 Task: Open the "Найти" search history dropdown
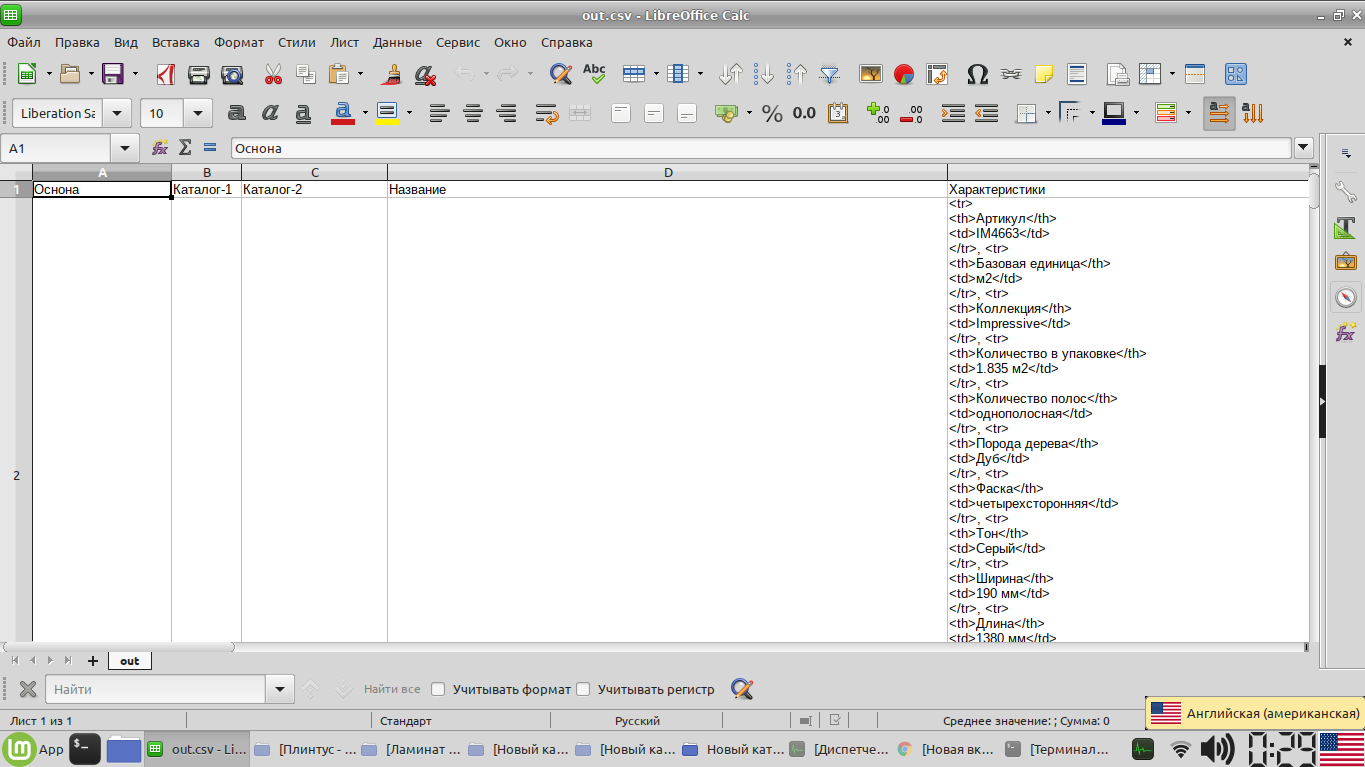pyautogui.click(x=280, y=689)
